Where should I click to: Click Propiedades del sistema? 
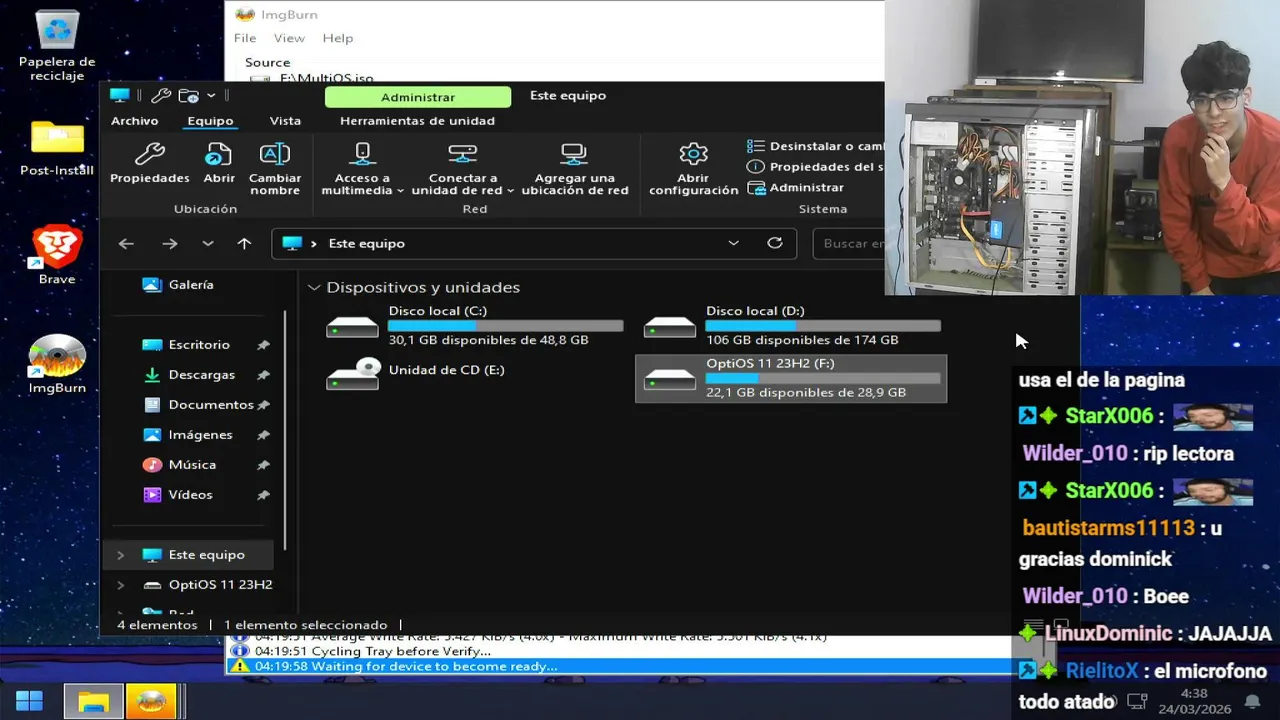tap(815, 167)
